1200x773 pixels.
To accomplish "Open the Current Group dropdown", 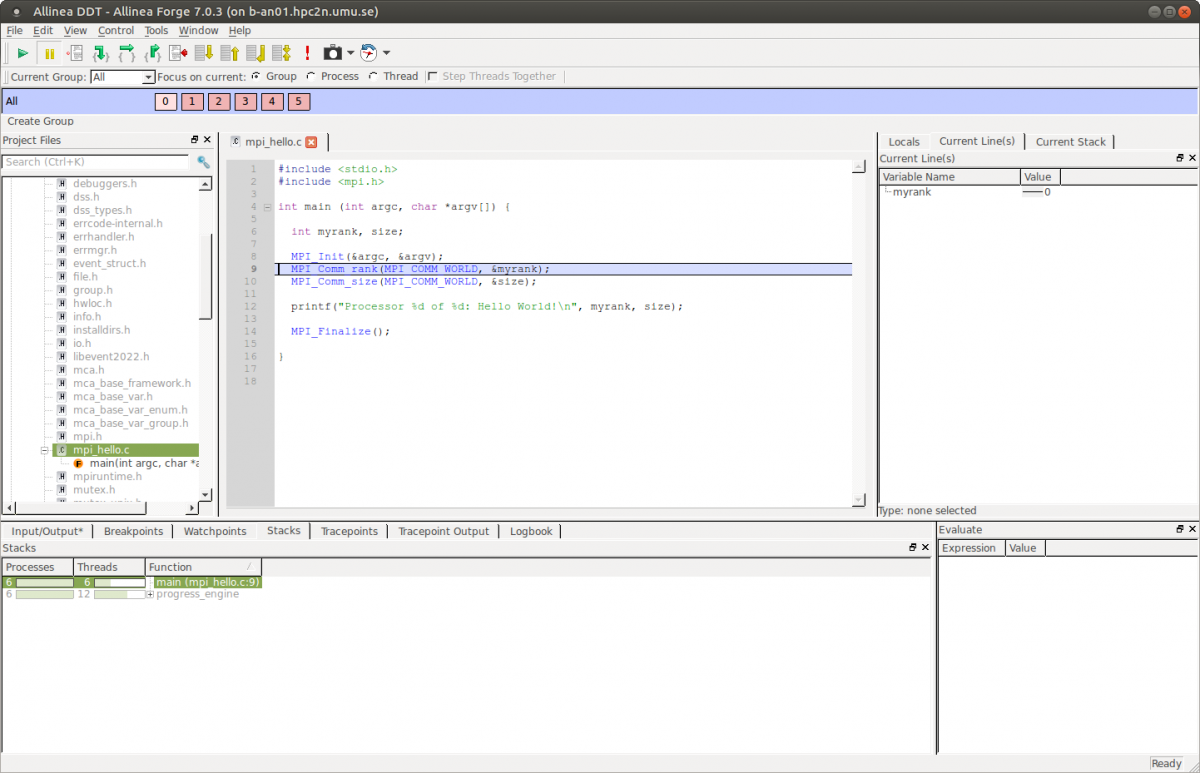I will point(149,77).
